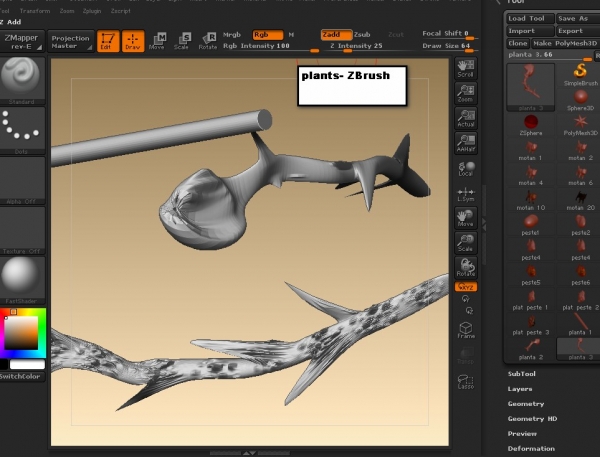
Task: Select the planta 1 tool
Action: coord(580,325)
